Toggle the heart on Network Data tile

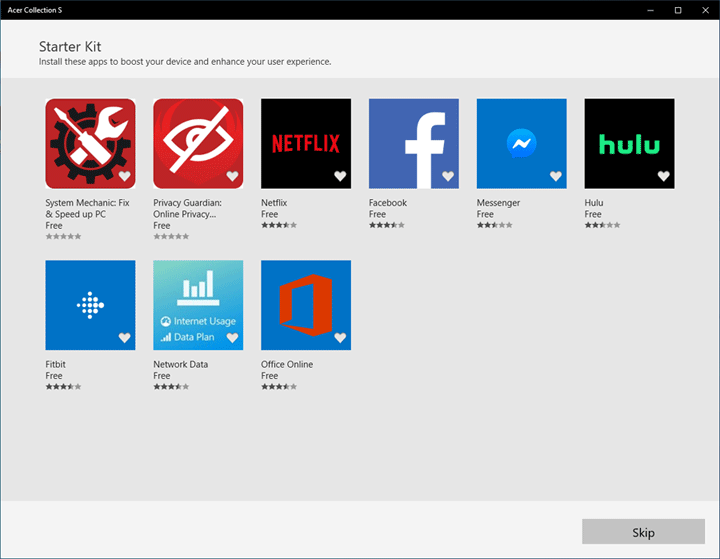click(x=232, y=338)
